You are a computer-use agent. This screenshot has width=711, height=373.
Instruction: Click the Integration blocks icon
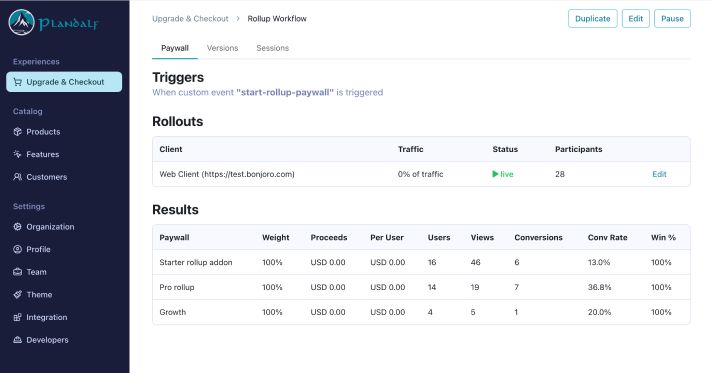[x=18, y=317]
